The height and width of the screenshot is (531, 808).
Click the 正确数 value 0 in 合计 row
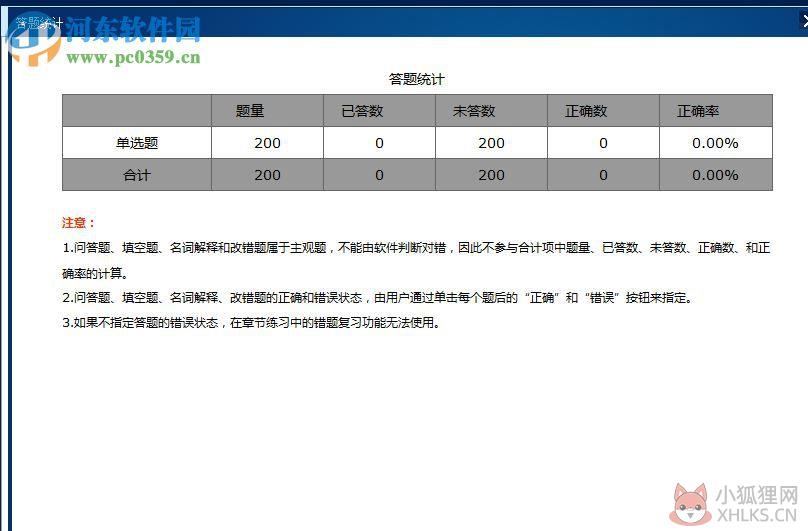pyautogui.click(x=603, y=175)
